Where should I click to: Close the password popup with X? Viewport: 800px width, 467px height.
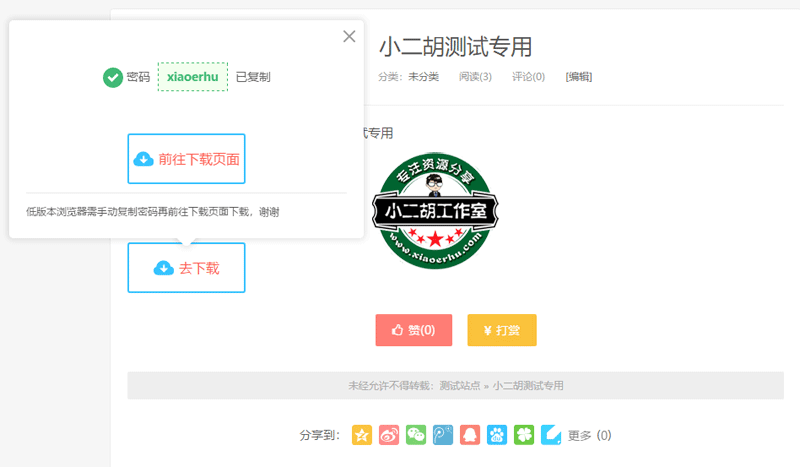click(349, 36)
